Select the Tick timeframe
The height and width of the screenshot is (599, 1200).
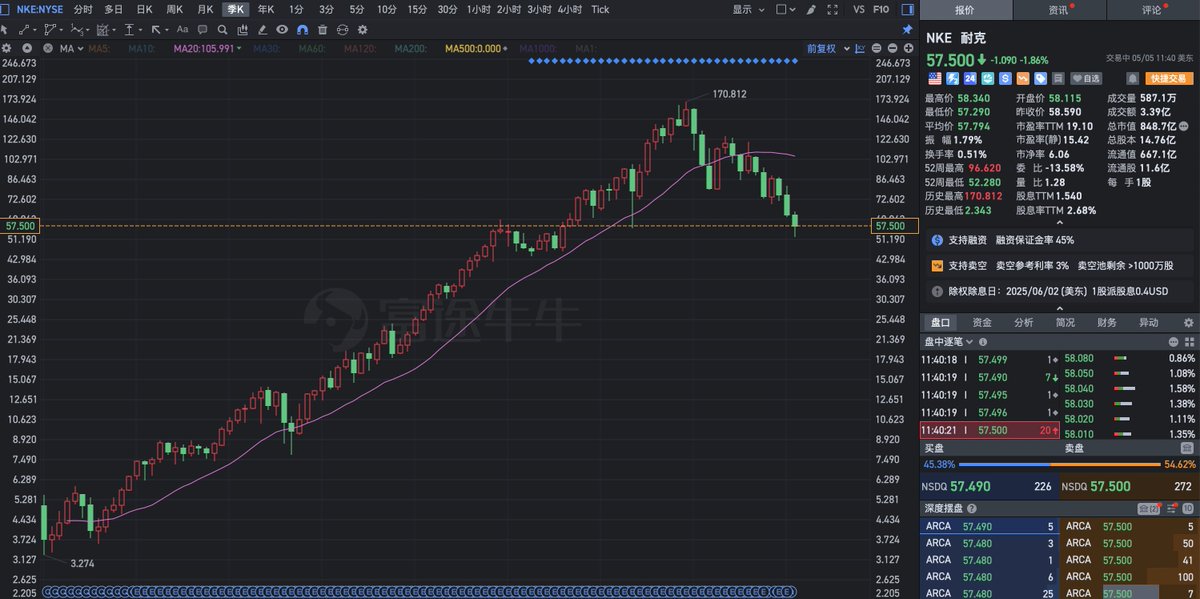pyautogui.click(x=600, y=9)
